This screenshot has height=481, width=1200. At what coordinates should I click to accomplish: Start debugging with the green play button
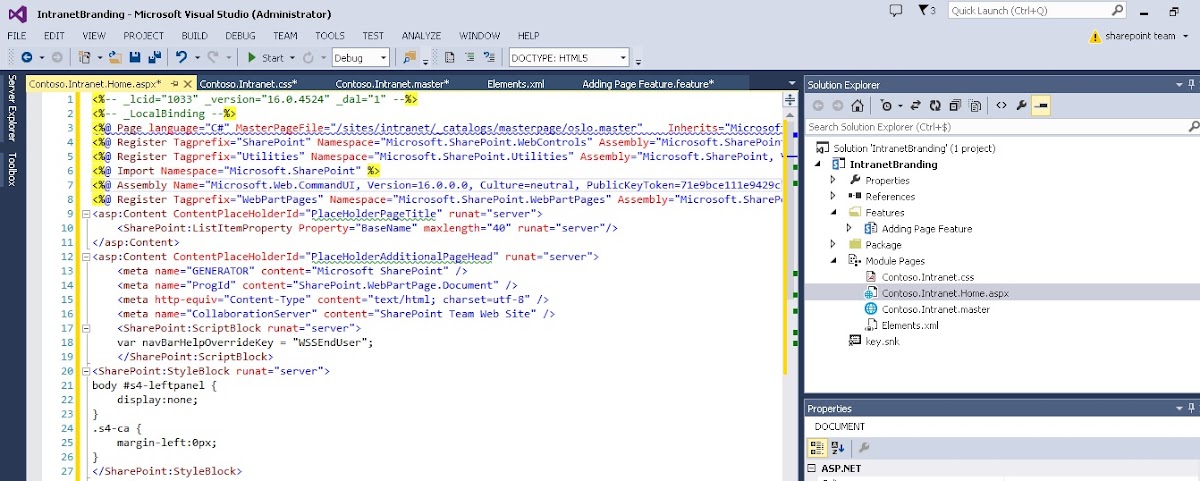click(x=252, y=57)
